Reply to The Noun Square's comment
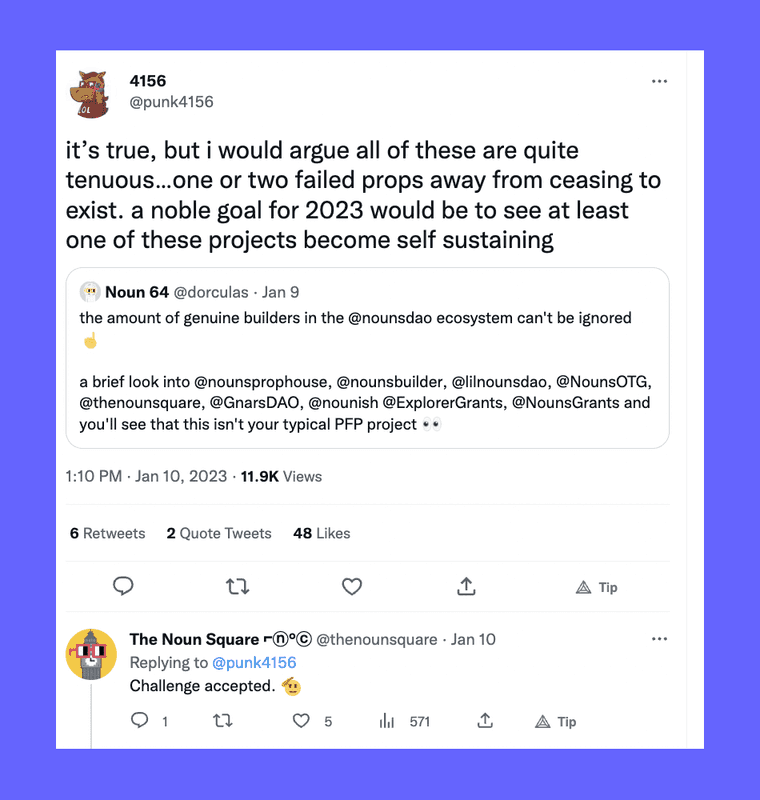The width and height of the screenshot is (760, 800). click(140, 720)
